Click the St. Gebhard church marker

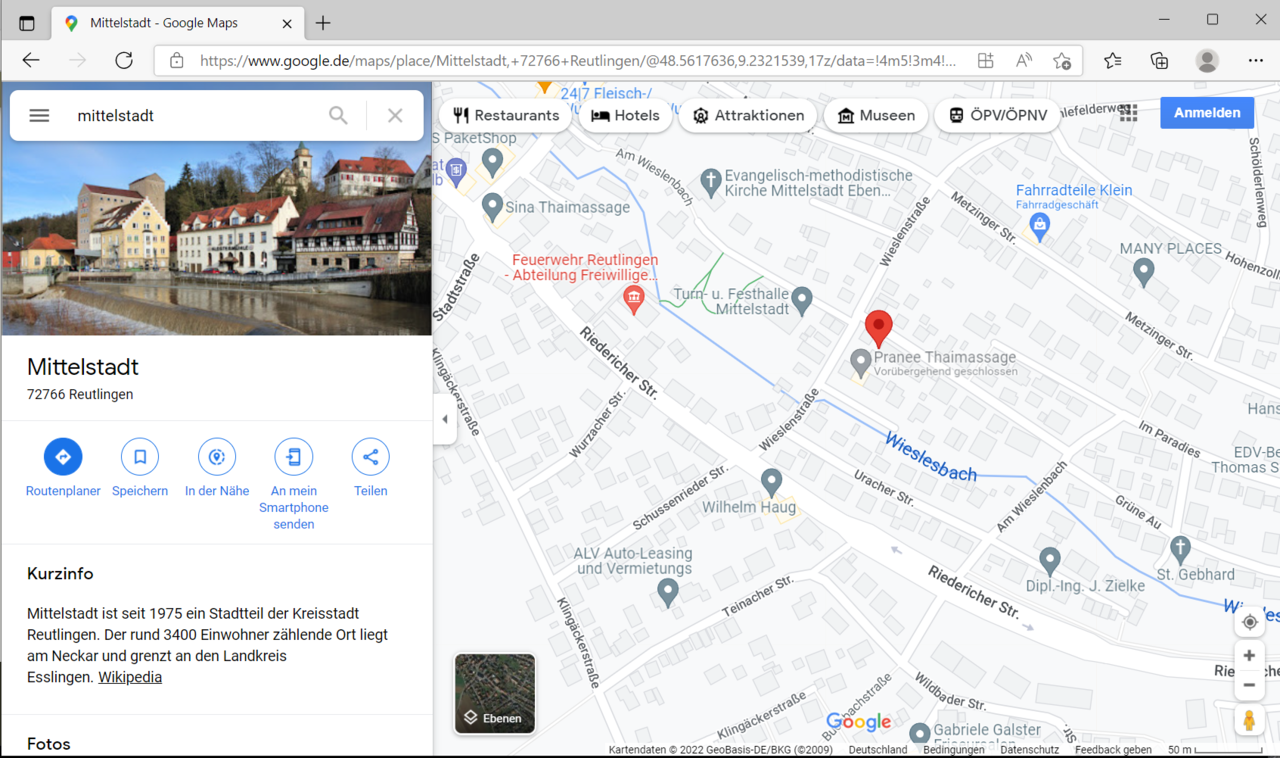[x=1181, y=548]
